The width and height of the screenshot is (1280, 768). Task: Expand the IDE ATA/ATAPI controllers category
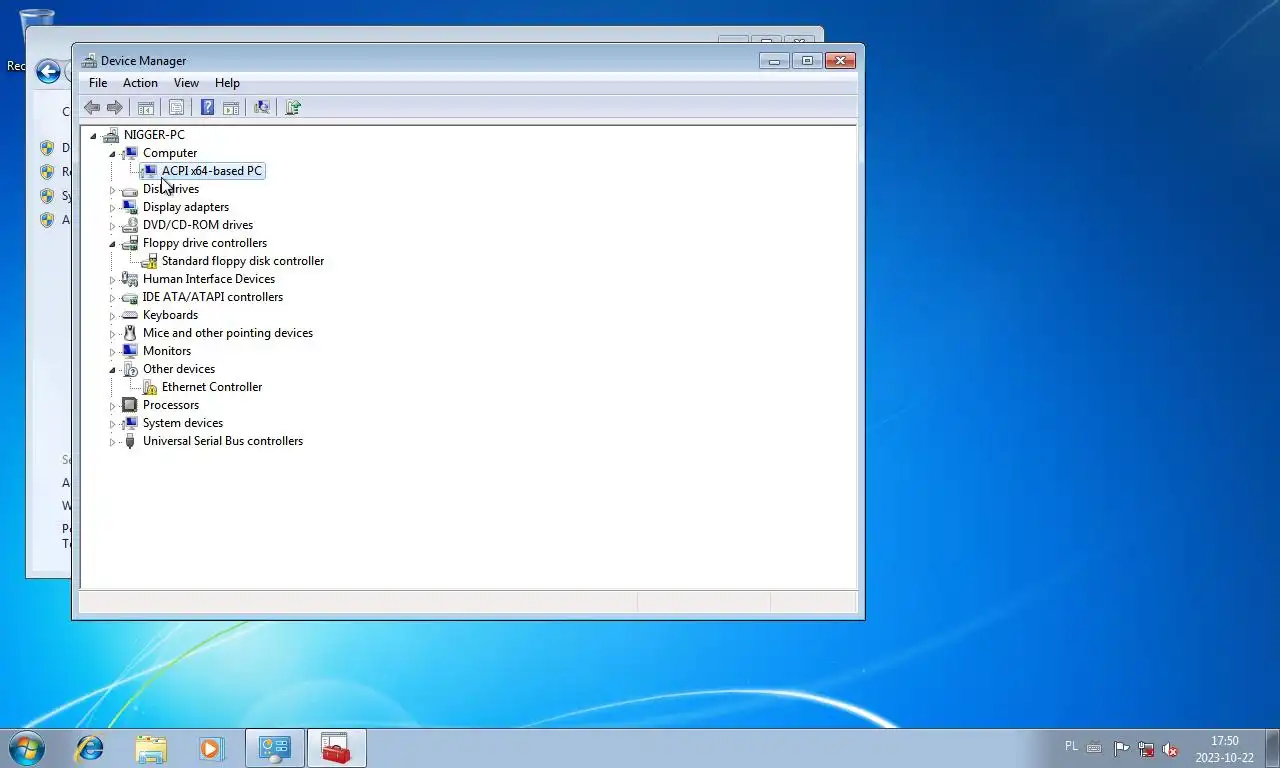pyautogui.click(x=112, y=298)
